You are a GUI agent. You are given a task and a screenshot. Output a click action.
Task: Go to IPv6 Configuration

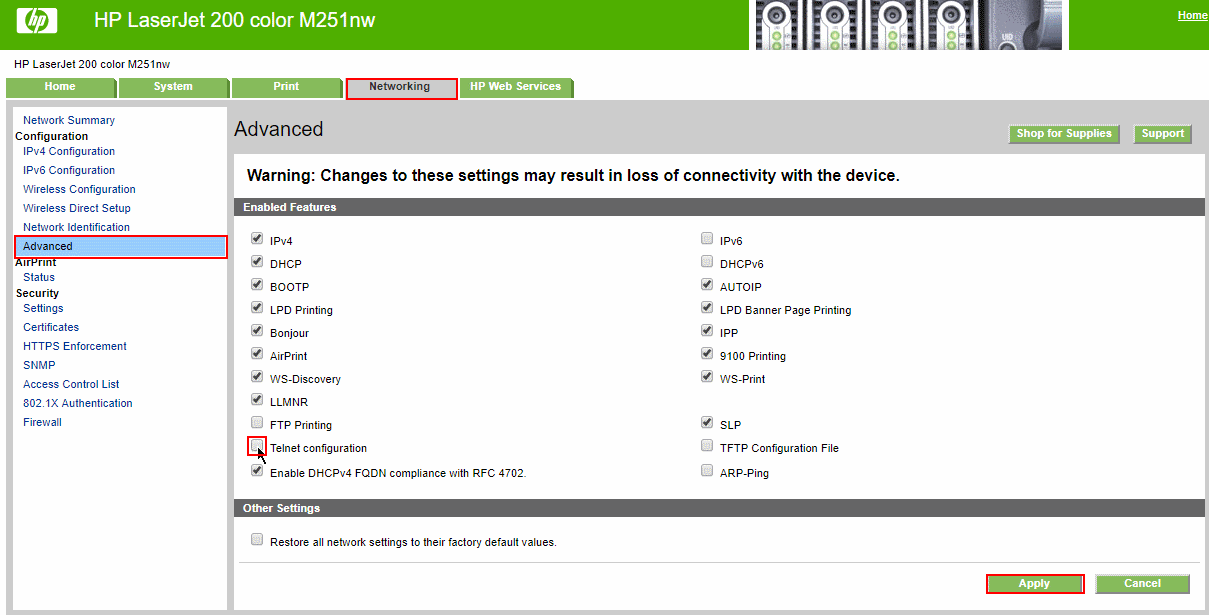point(69,170)
